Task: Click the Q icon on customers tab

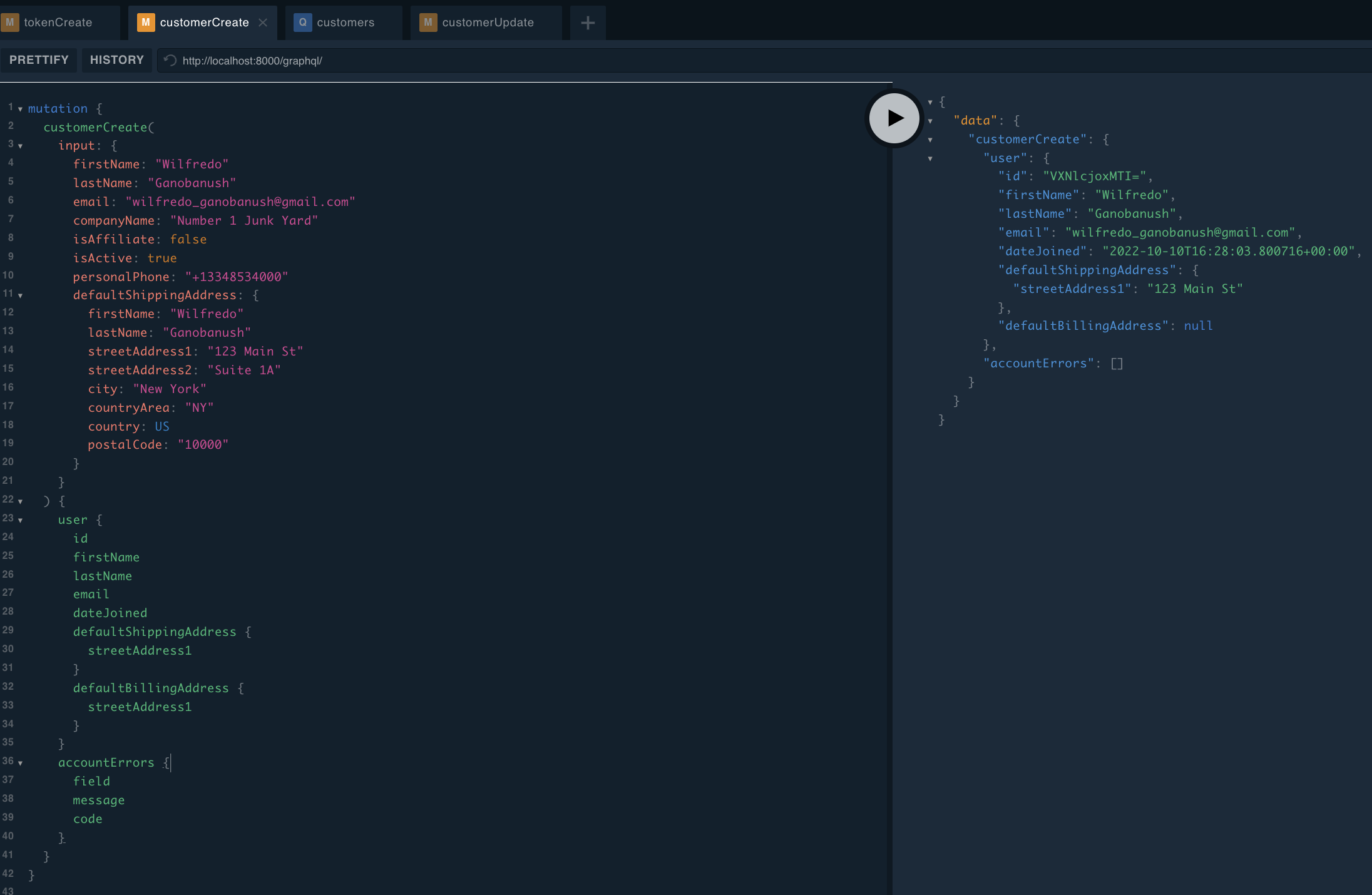Action: tap(302, 23)
